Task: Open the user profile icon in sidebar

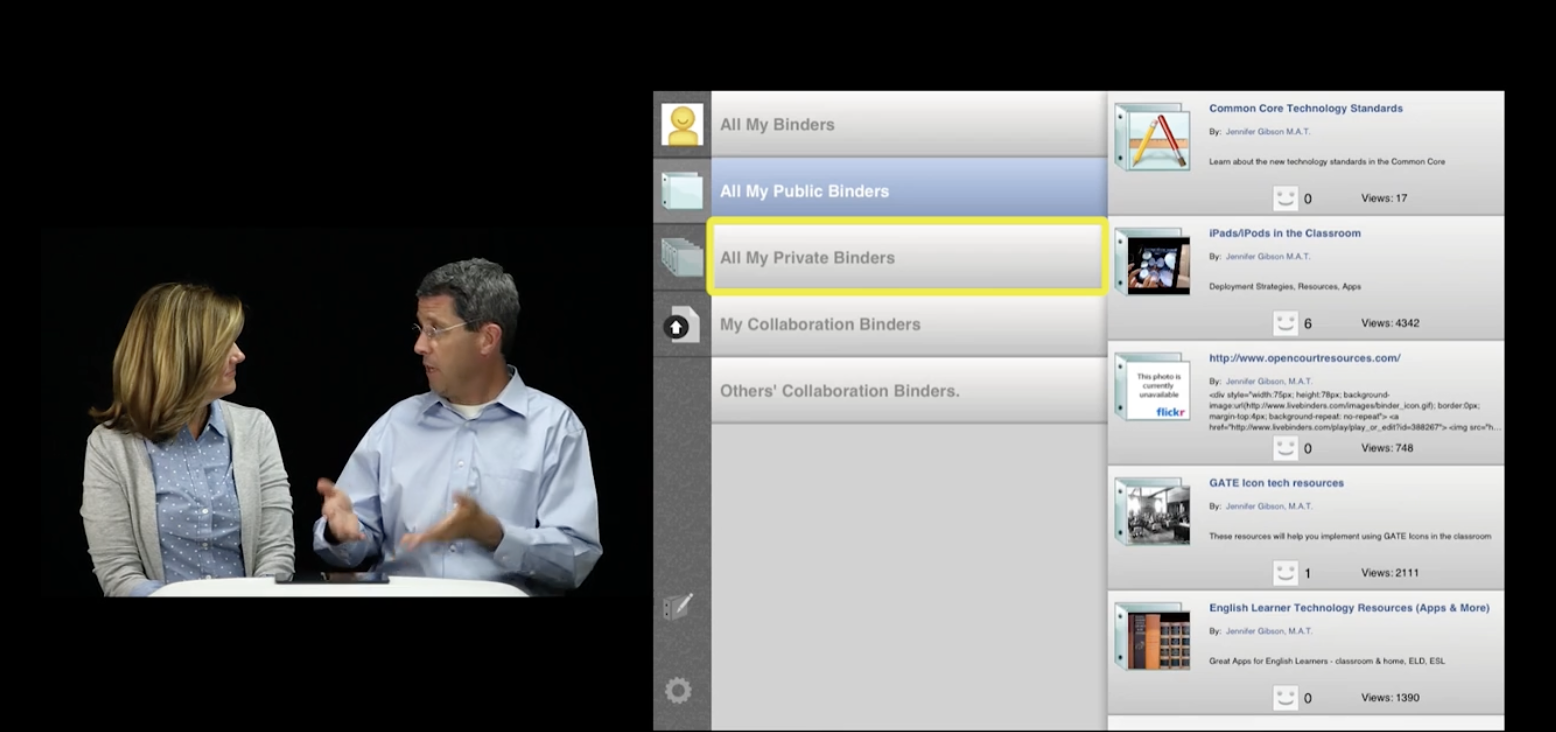Action: click(681, 122)
